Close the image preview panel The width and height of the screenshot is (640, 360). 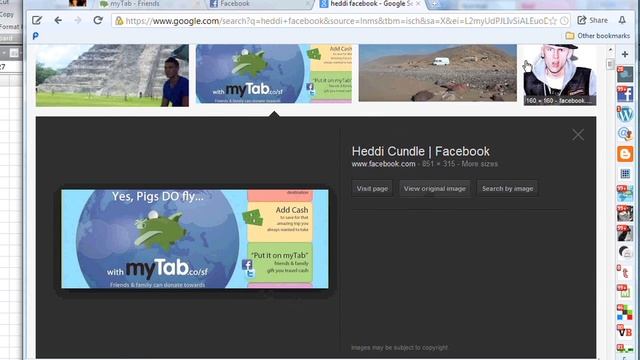(578, 135)
